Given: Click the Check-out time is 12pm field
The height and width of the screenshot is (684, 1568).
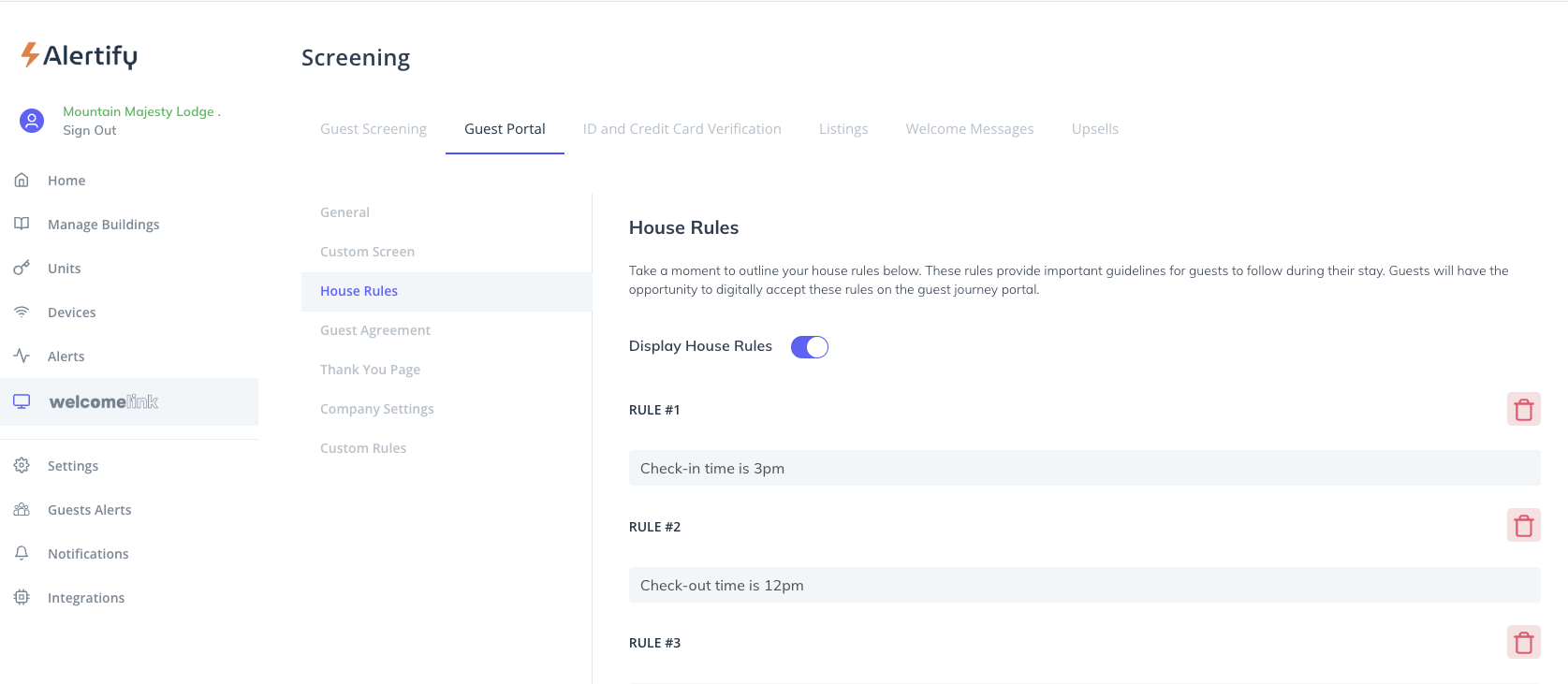Looking at the screenshot, I should click(1084, 585).
